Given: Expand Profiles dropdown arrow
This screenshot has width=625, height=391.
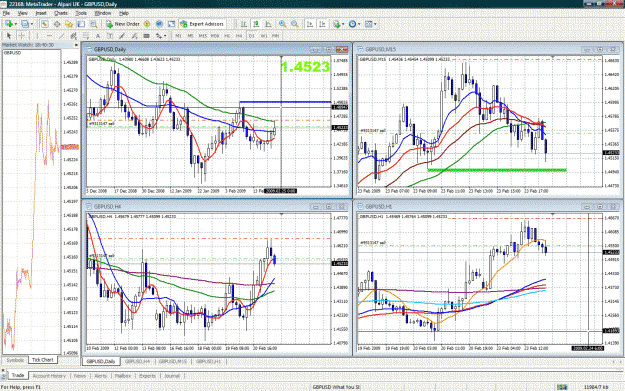Looking at the screenshot, I should coord(32,24).
